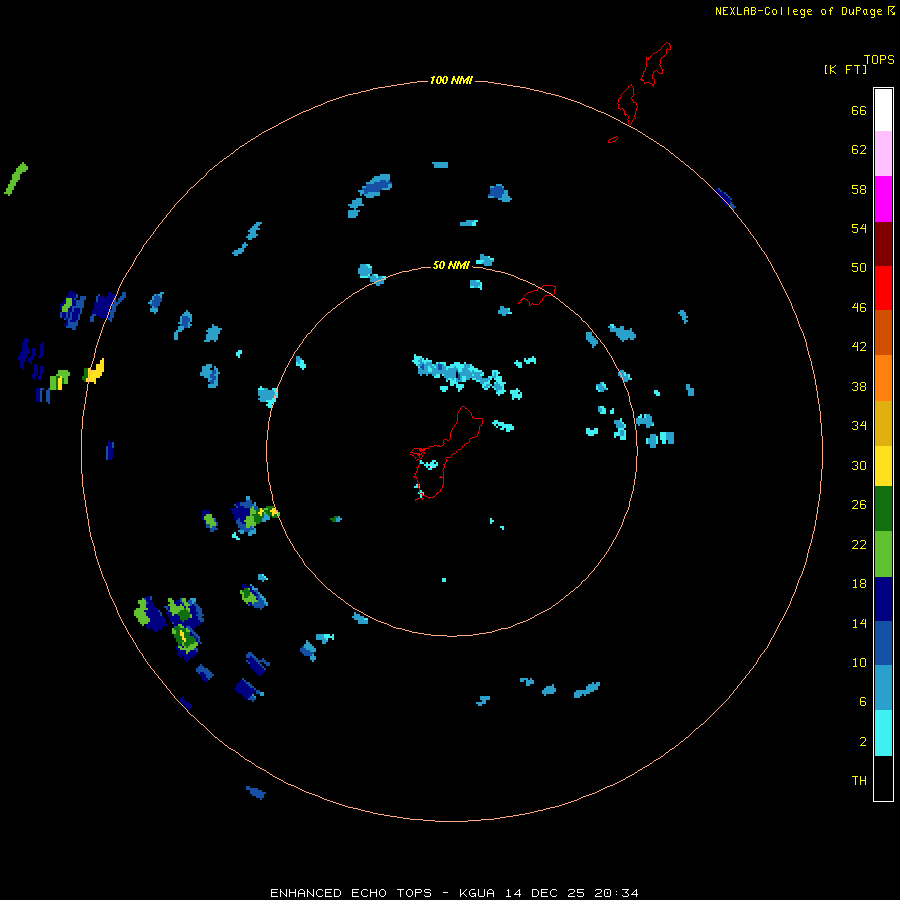Click the [K FT] units label
This screenshot has width=900, height=900.
tap(845, 69)
